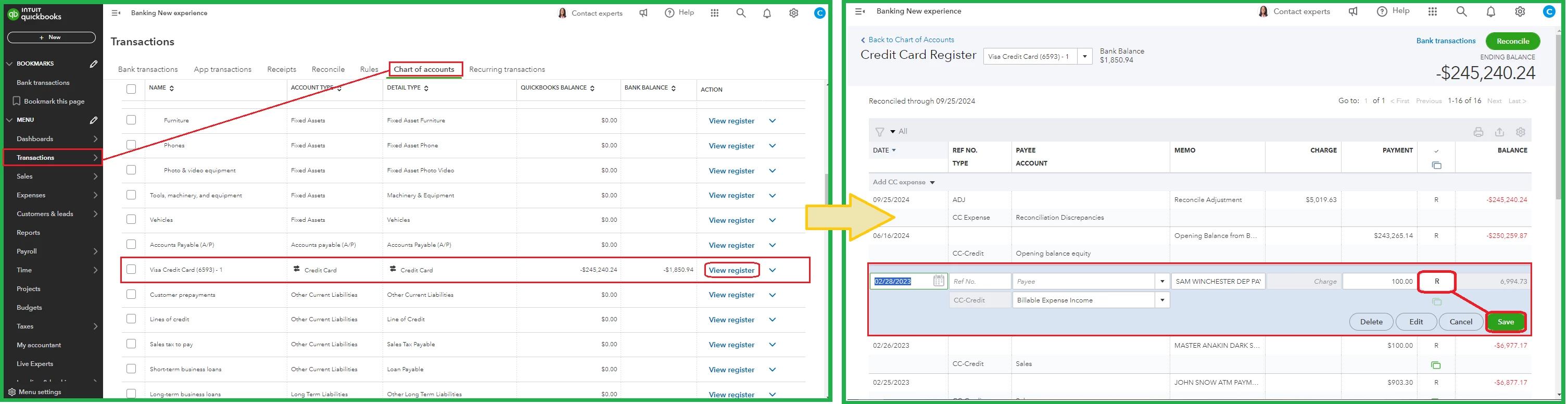Open the Receipts tab

click(x=282, y=69)
